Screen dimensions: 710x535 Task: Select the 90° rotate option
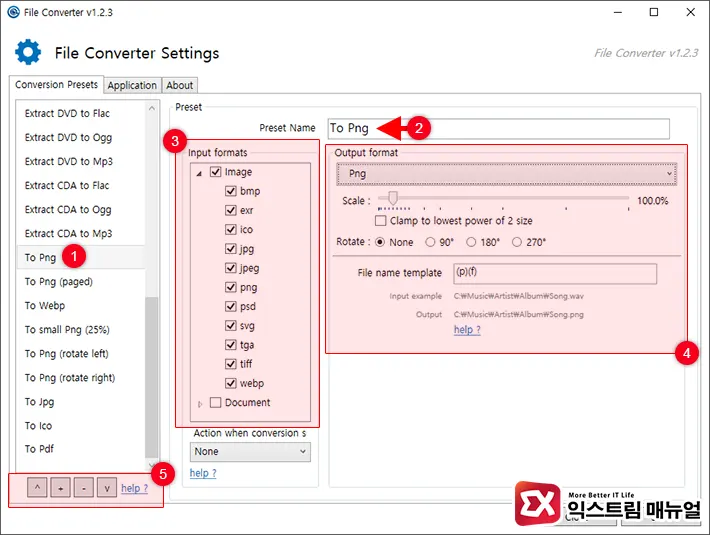pos(432,242)
